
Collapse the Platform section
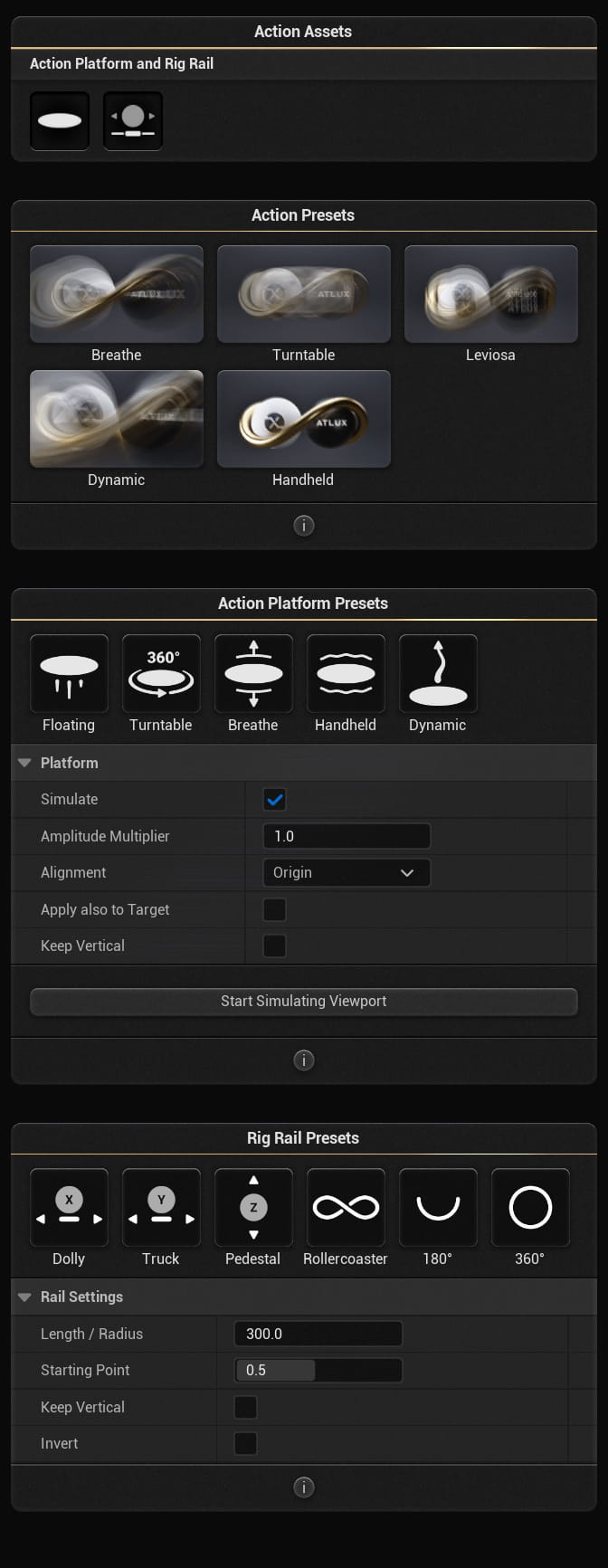coord(24,762)
